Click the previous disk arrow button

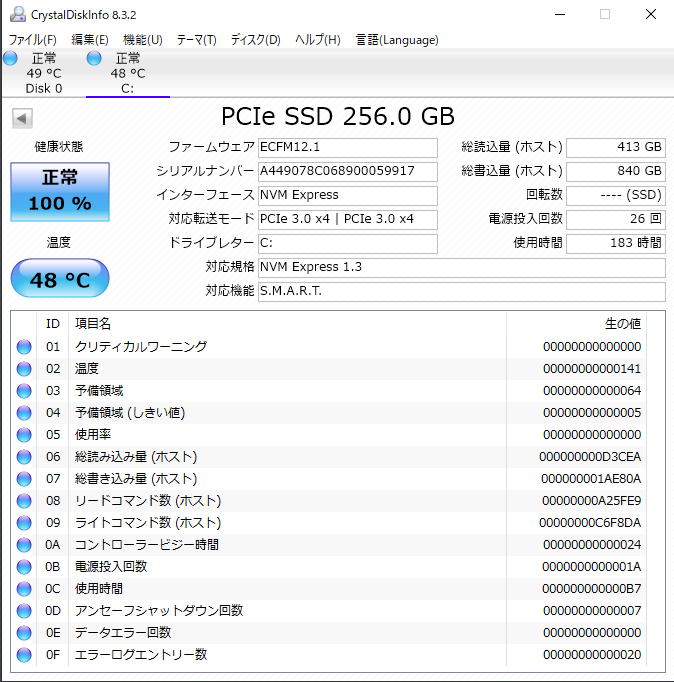22,118
